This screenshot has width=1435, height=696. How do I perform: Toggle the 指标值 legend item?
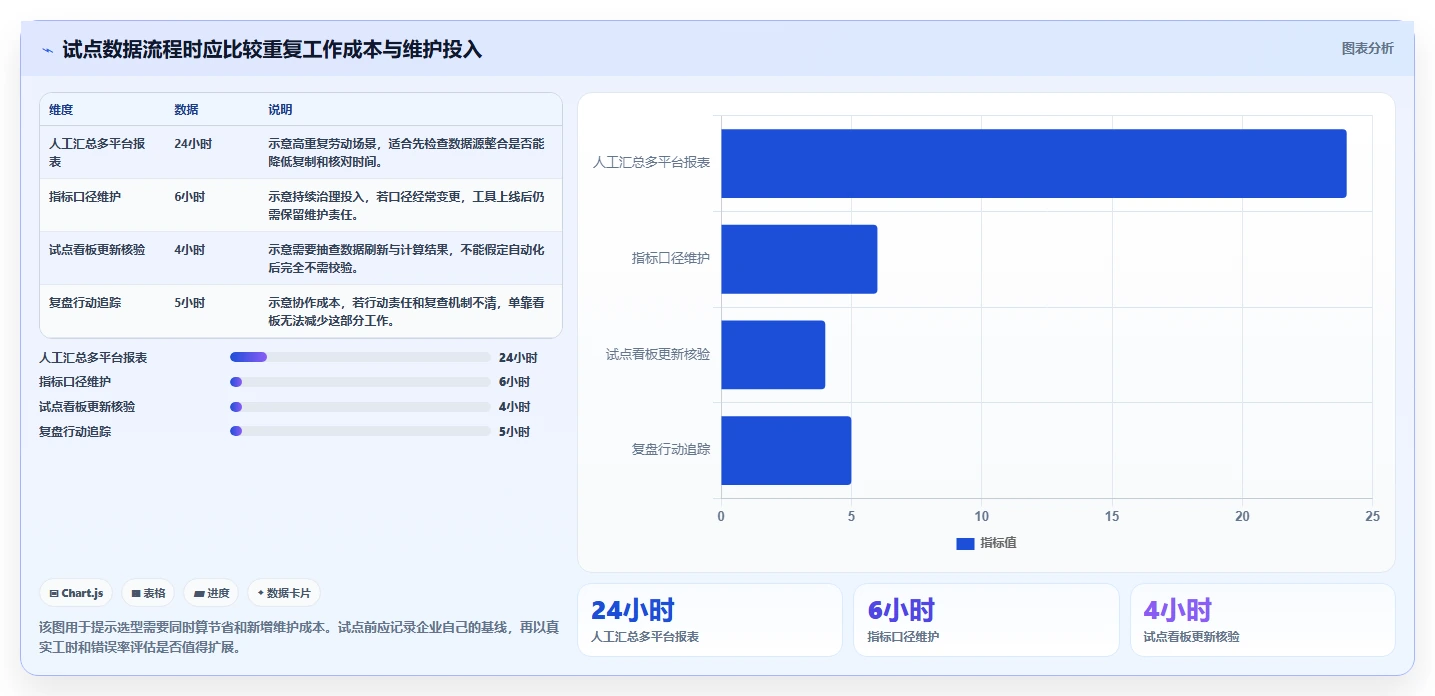pyautogui.click(x=986, y=543)
